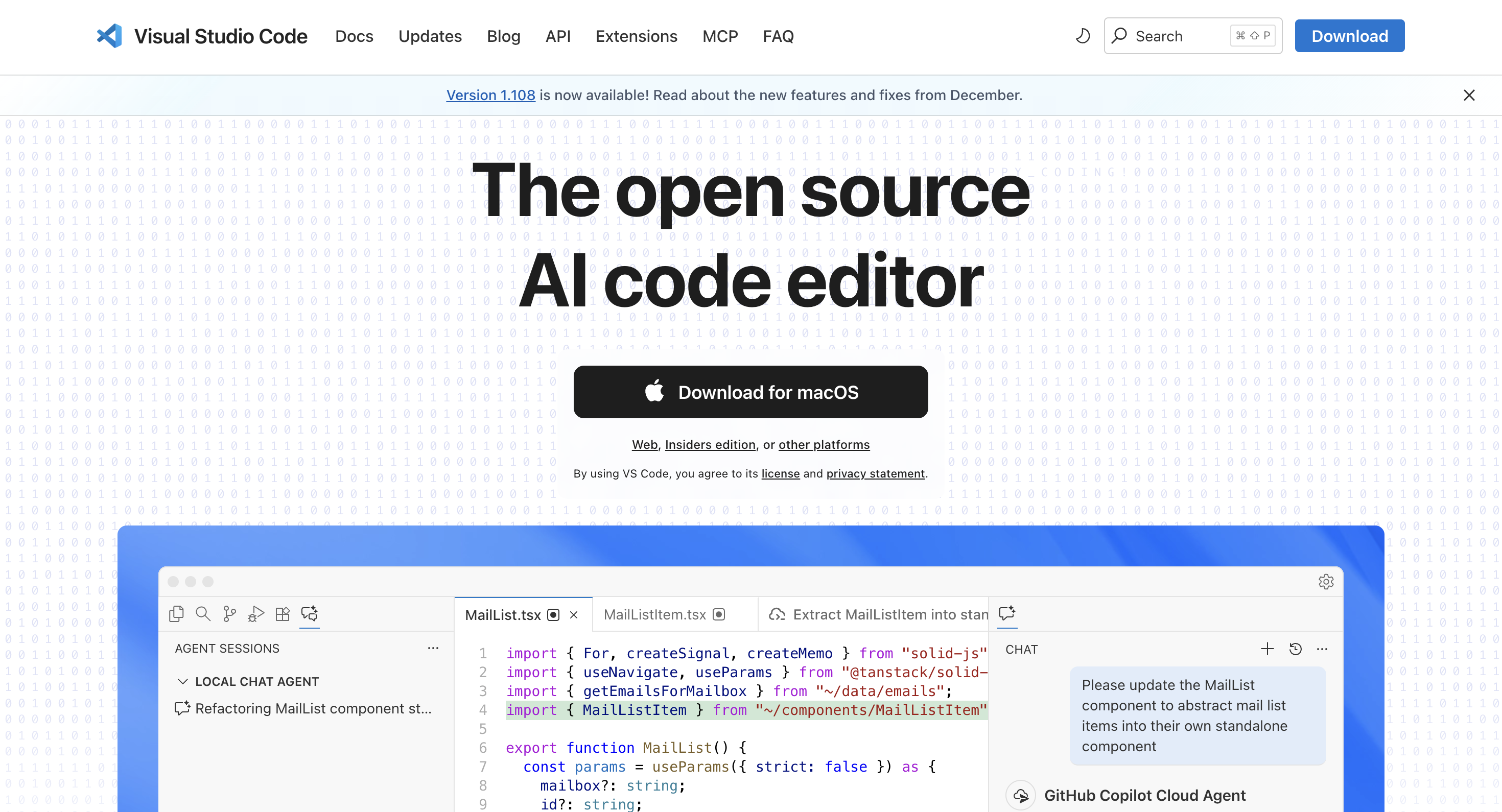This screenshot has height=812, width=1502.
Task: Switch to the MailListItem.tsx tab
Action: 654,614
